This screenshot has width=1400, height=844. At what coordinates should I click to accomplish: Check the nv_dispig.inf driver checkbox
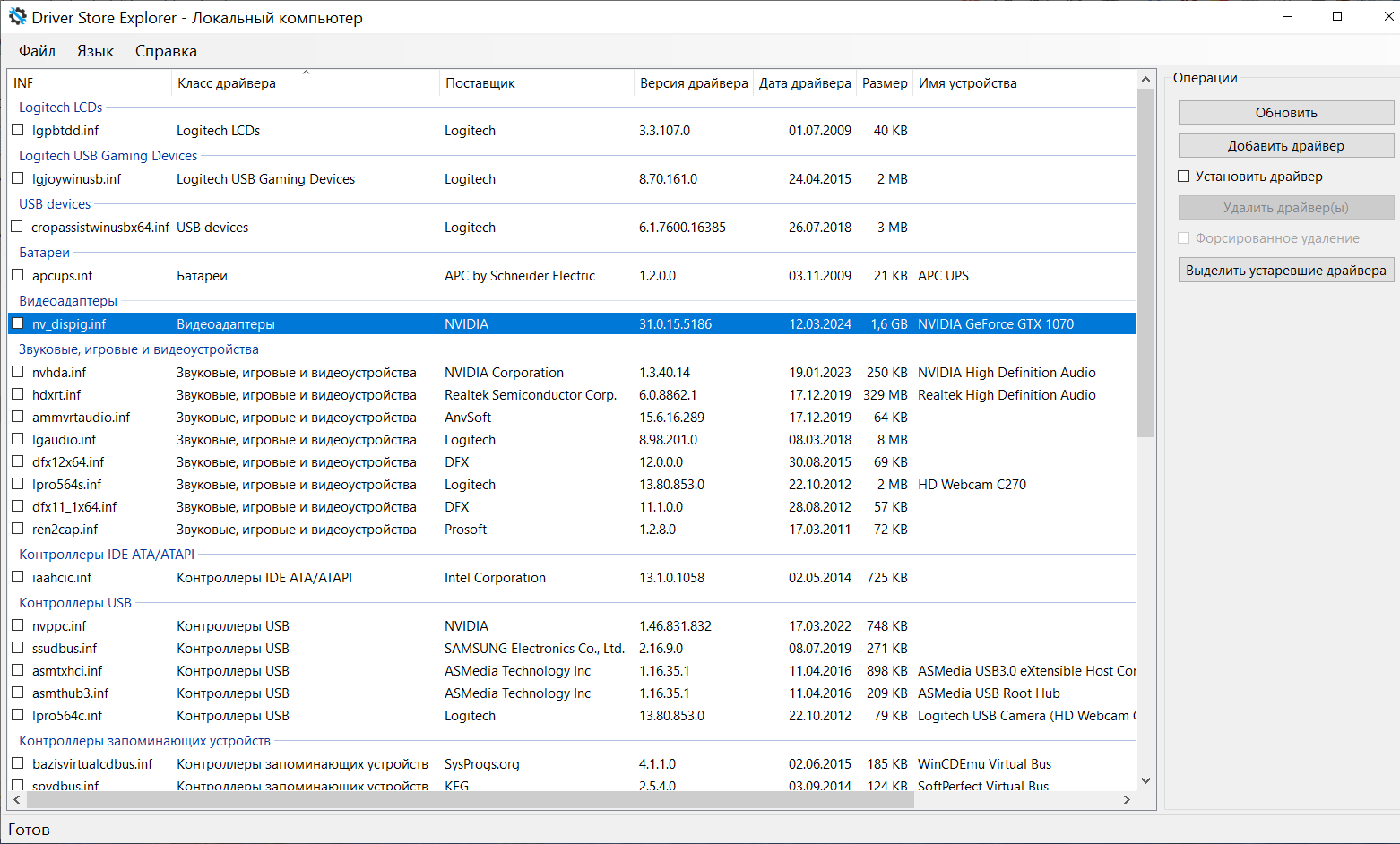[x=18, y=323]
